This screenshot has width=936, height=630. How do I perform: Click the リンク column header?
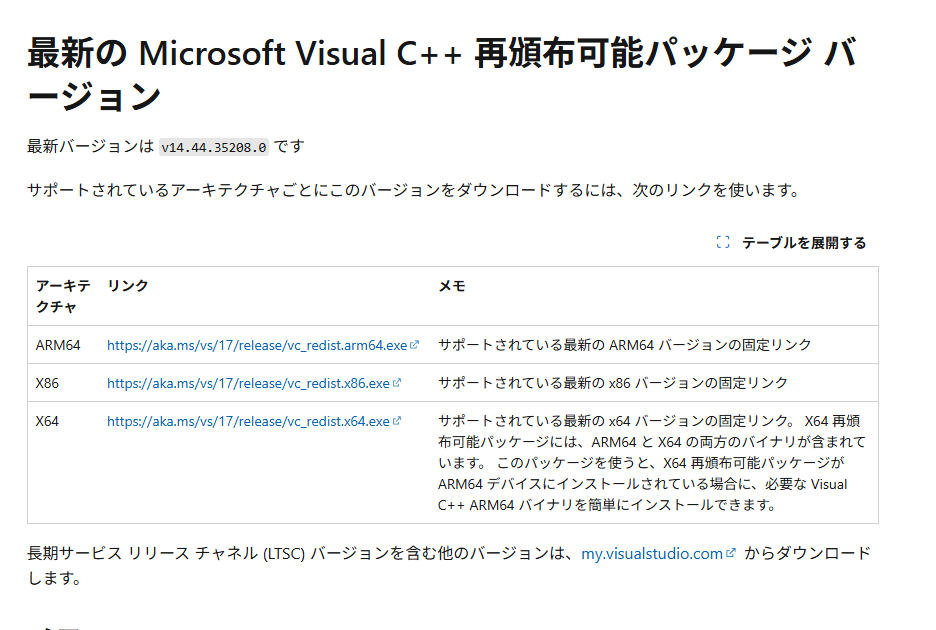[x=128, y=286]
